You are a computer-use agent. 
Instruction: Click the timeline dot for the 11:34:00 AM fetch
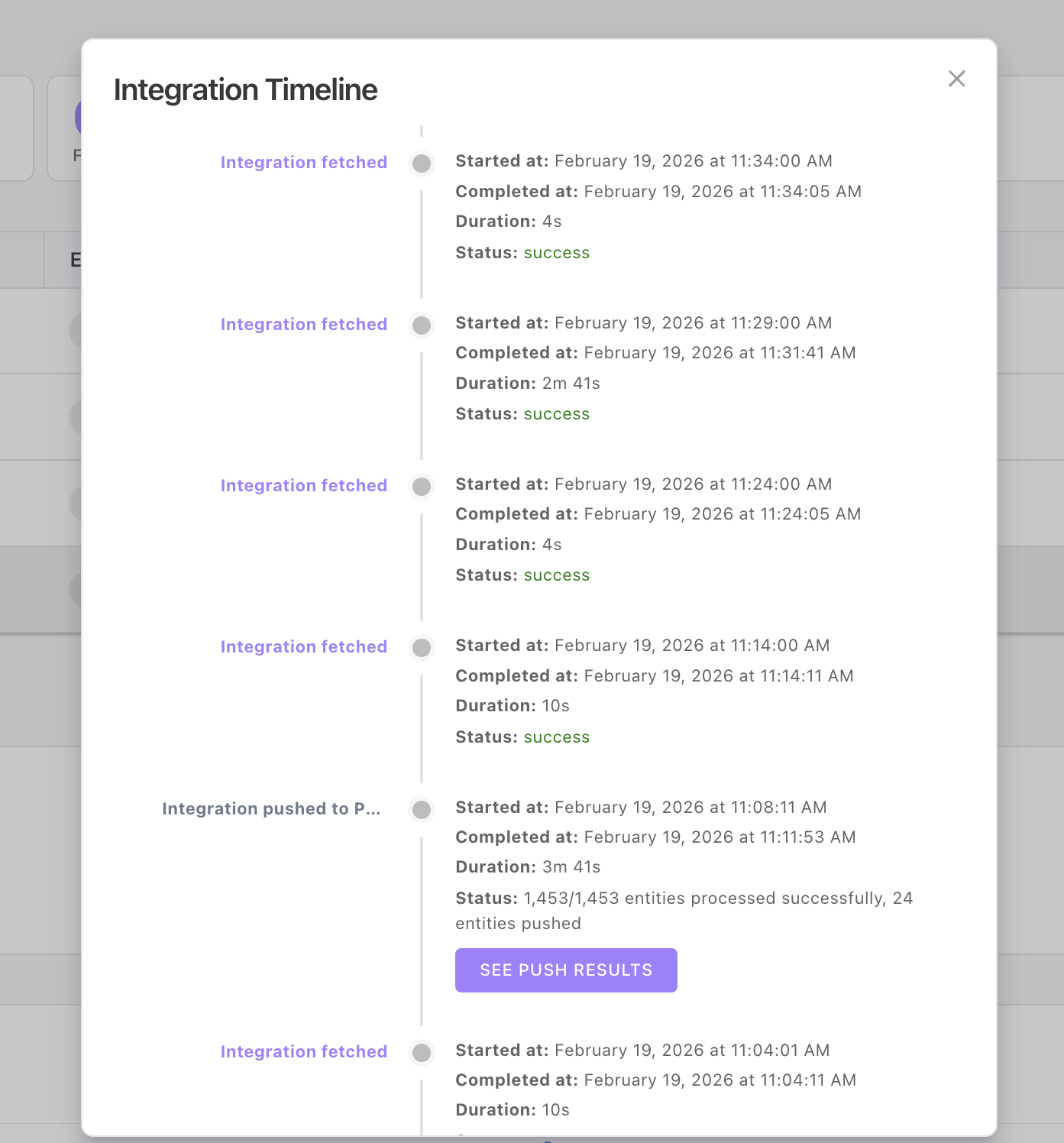point(422,164)
